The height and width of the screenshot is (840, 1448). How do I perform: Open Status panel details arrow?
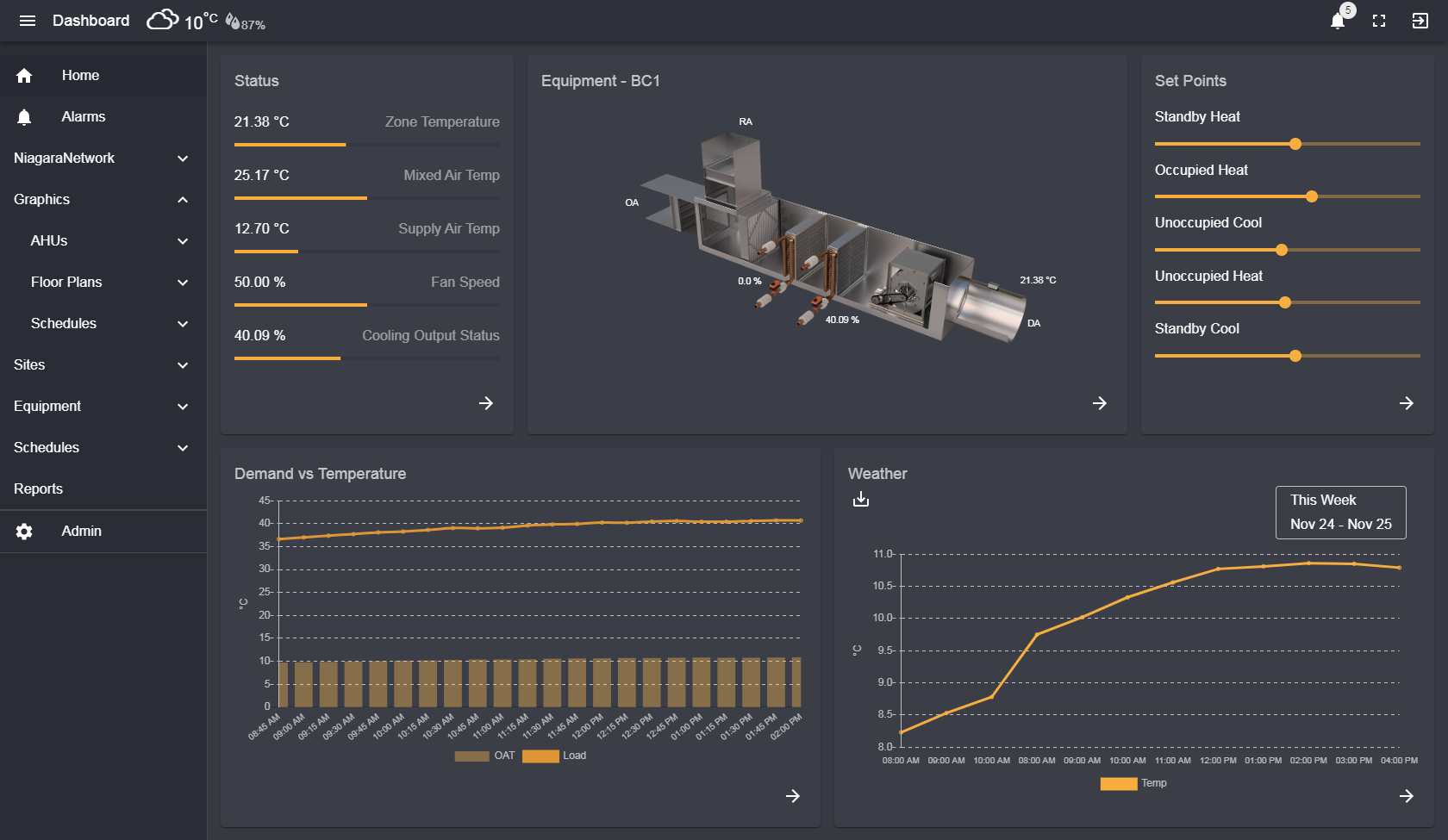point(486,403)
